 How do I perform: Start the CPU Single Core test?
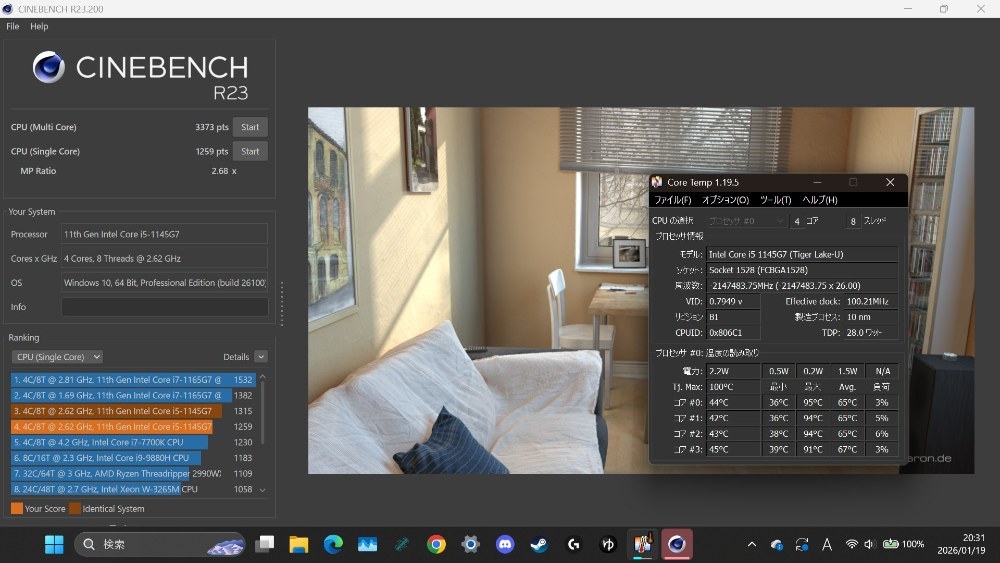[x=250, y=151]
